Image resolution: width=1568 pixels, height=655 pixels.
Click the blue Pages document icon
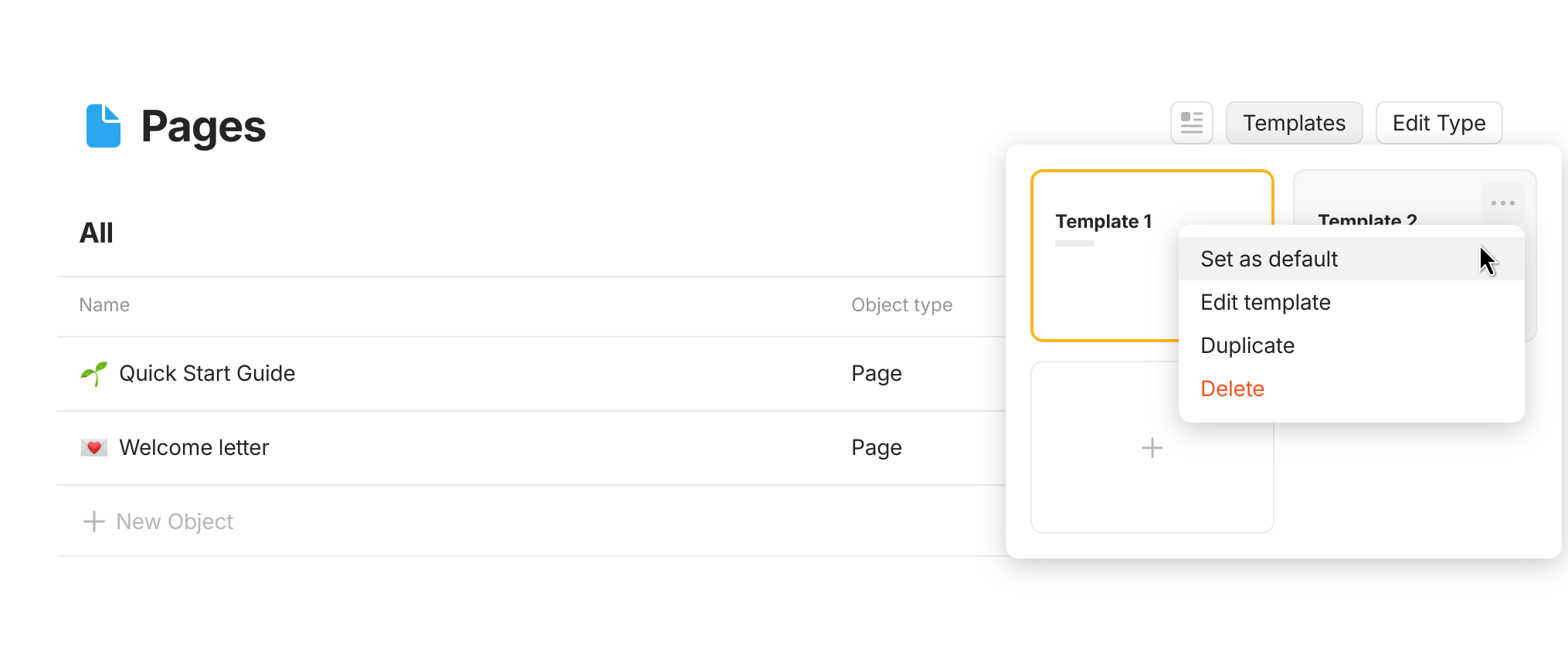pyautogui.click(x=104, y=126)
